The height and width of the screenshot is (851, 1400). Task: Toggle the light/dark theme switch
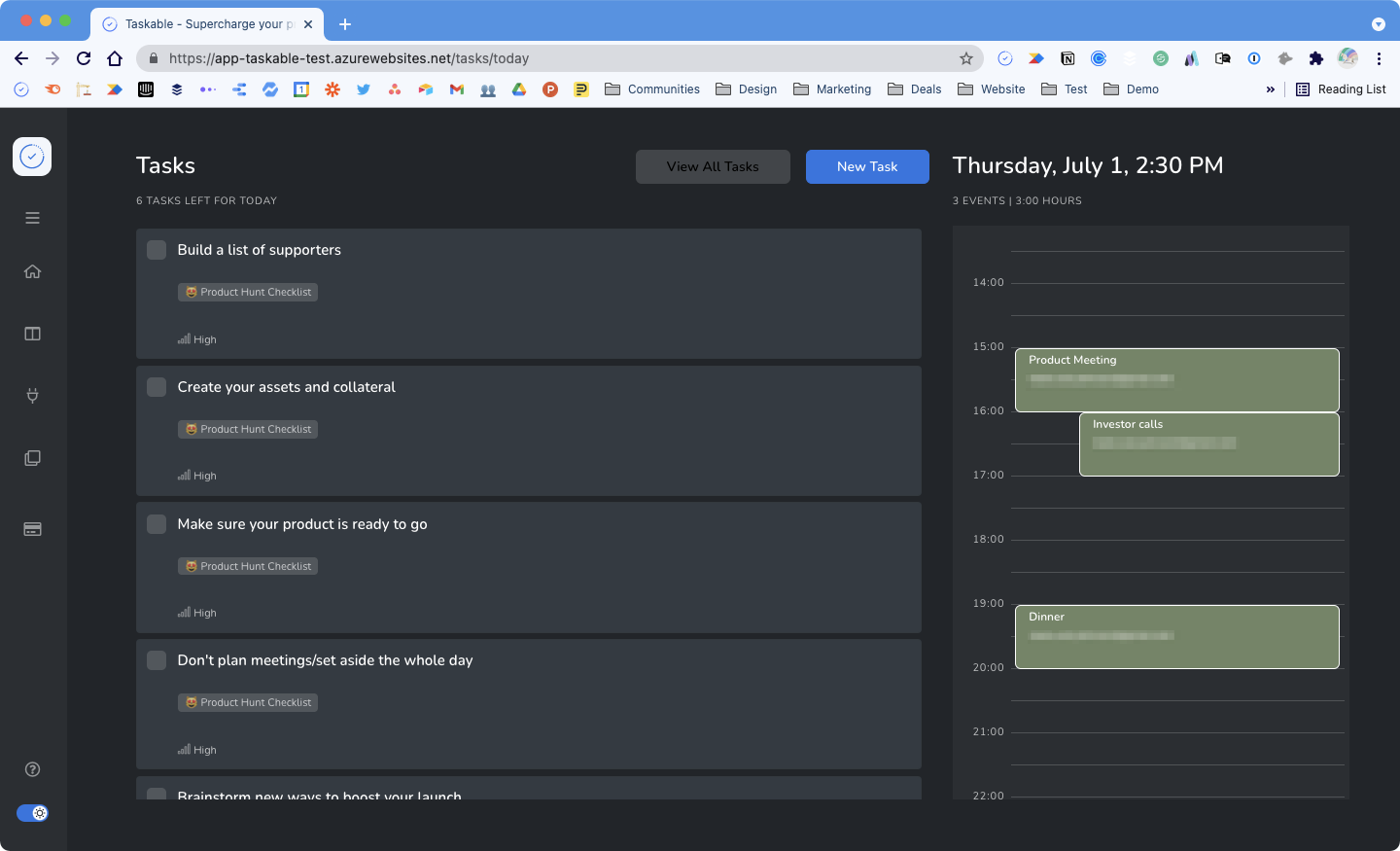tap(32, 813)
